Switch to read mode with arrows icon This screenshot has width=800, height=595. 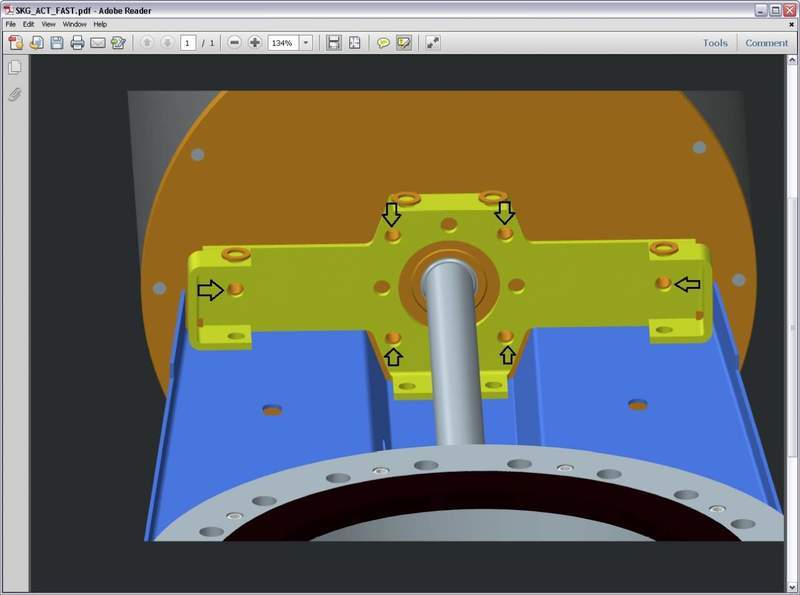point(432,43)
